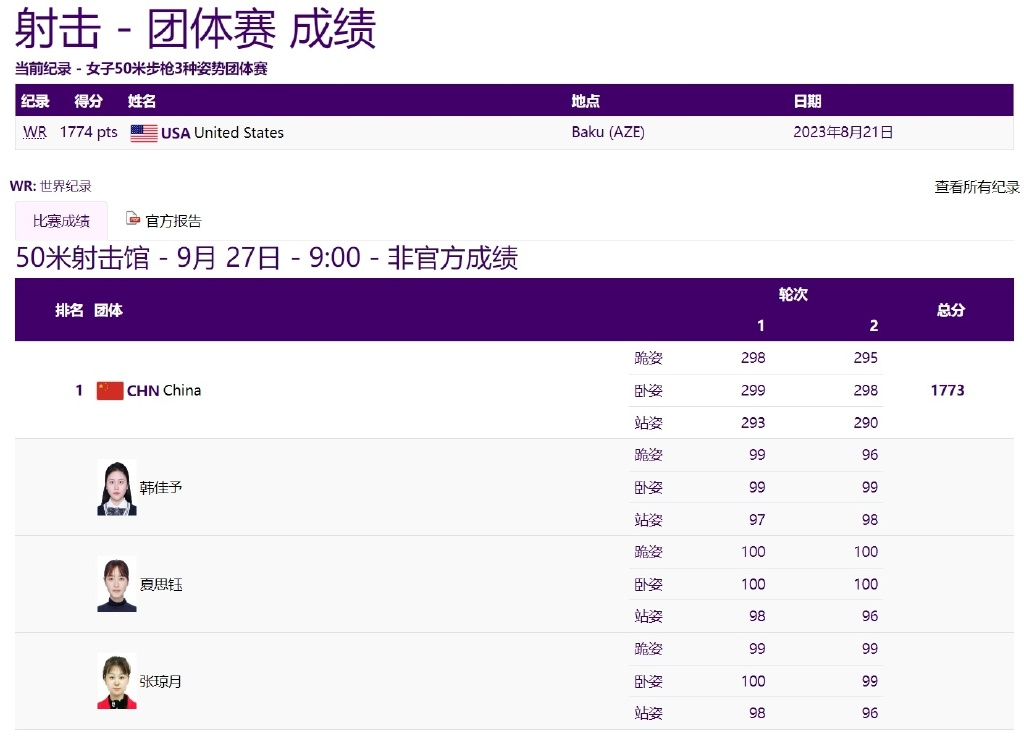The height and width of the screenshot is (736, 1024).
Task: Click the WR abbreviation in record row
Action: [x=35, y=133]
